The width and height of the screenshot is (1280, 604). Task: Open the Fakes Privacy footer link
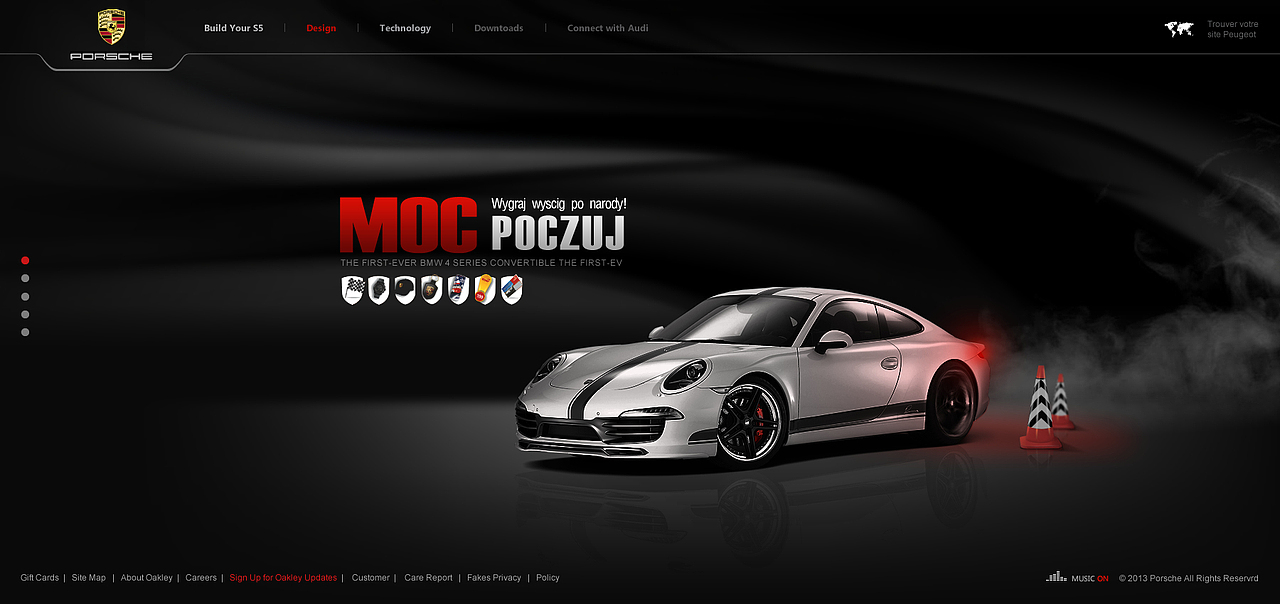pos(494,578)
